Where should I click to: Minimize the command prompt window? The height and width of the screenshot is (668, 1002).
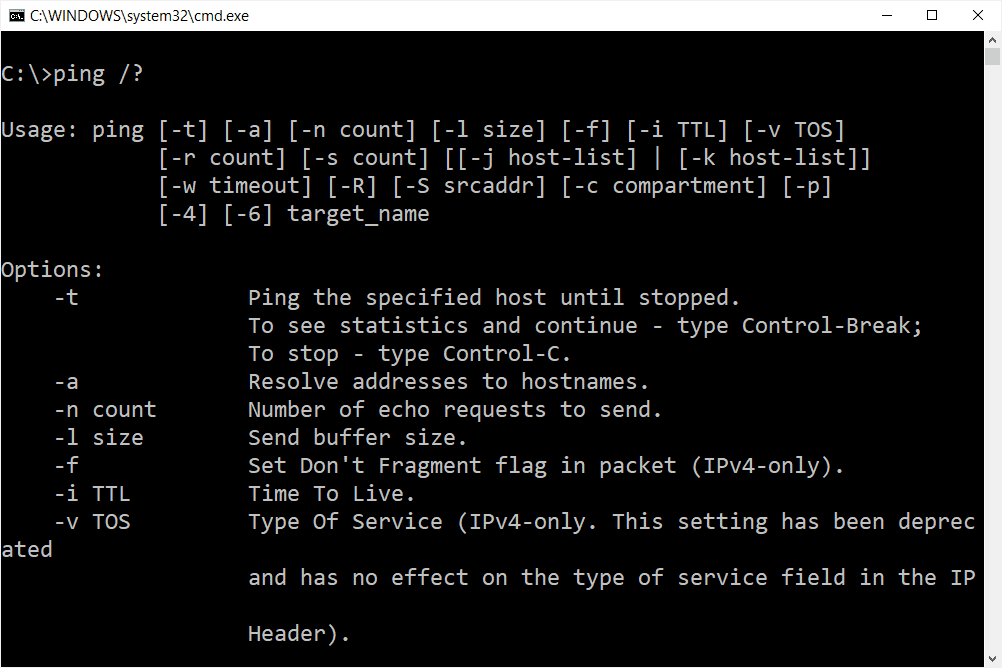pyautogui.click(x=886, y=15)
